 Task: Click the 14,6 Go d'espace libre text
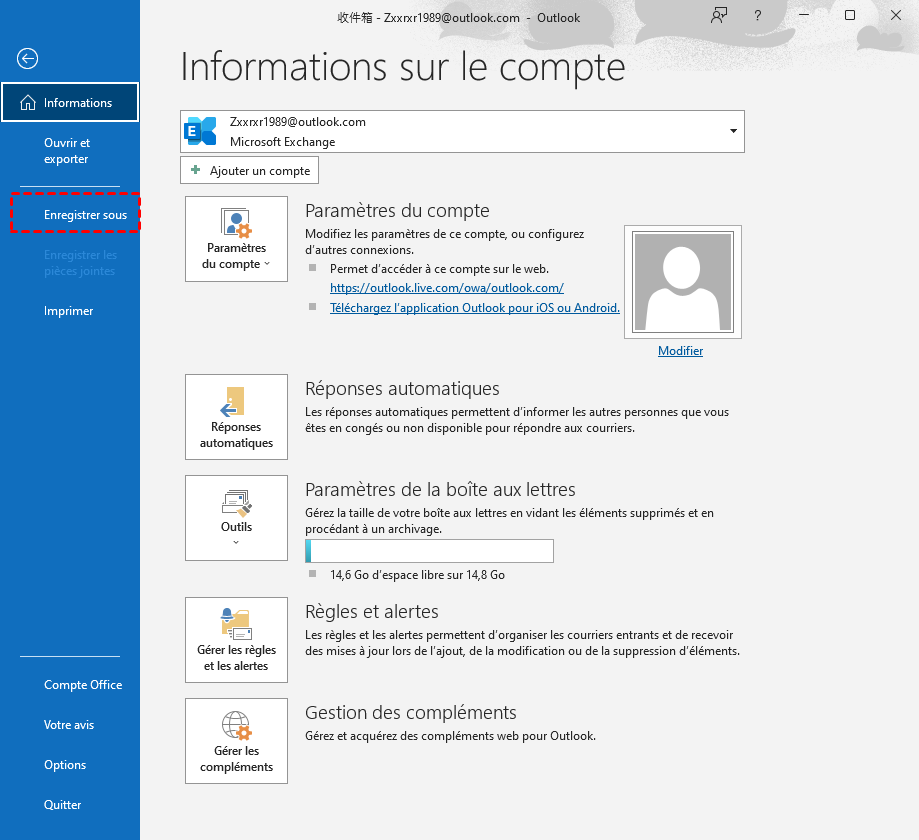tap(417, 575)
